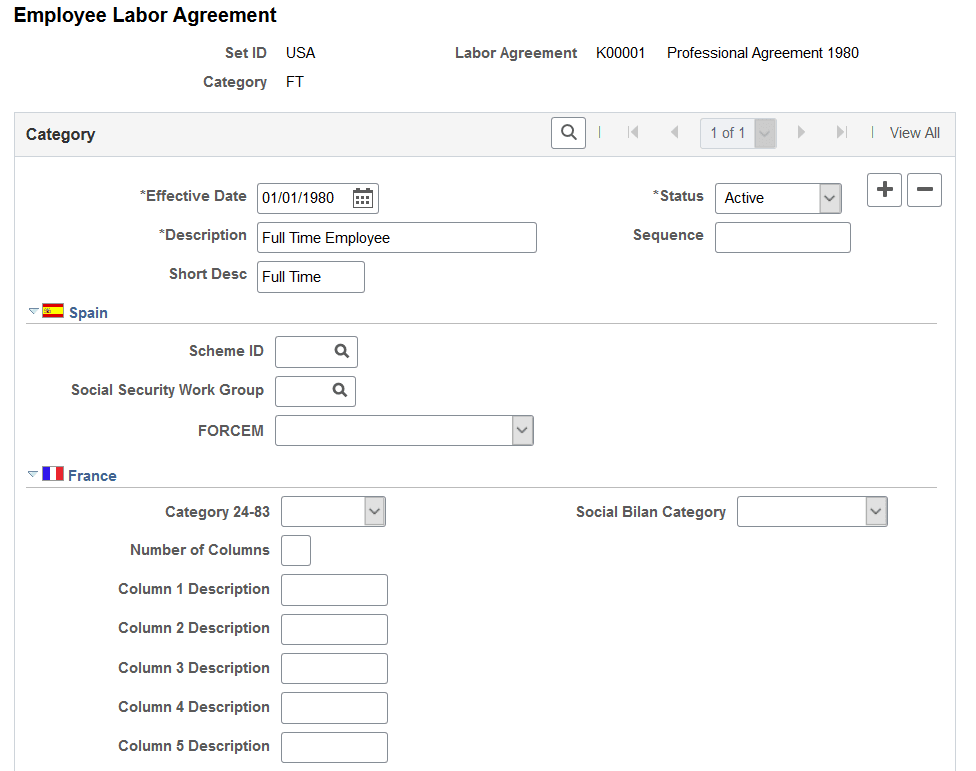The height and width of the screenshot is (771, 976).
Task: Click the Spain flag icon
Action: (53, 311)
